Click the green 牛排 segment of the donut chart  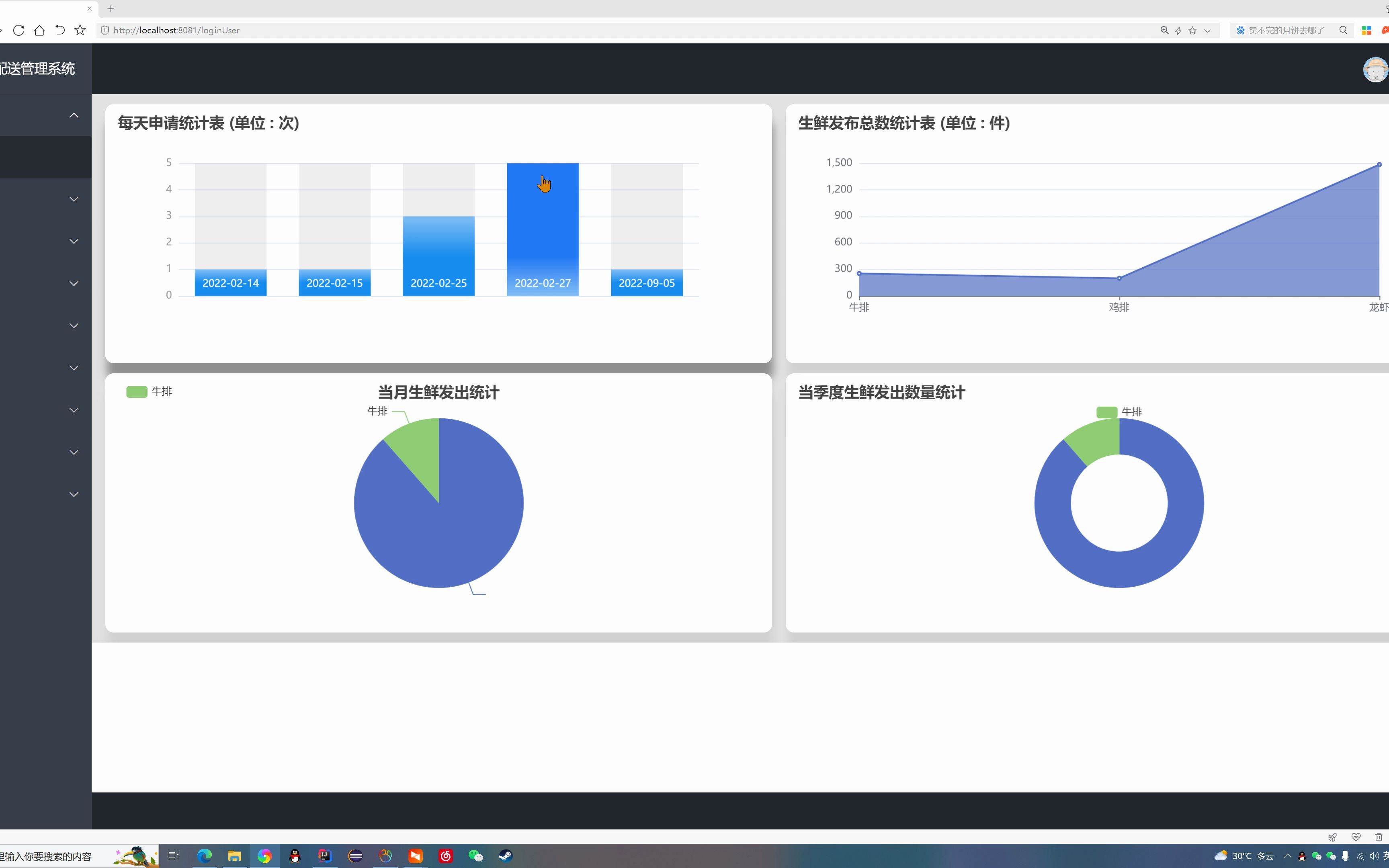click(1096, 441)
